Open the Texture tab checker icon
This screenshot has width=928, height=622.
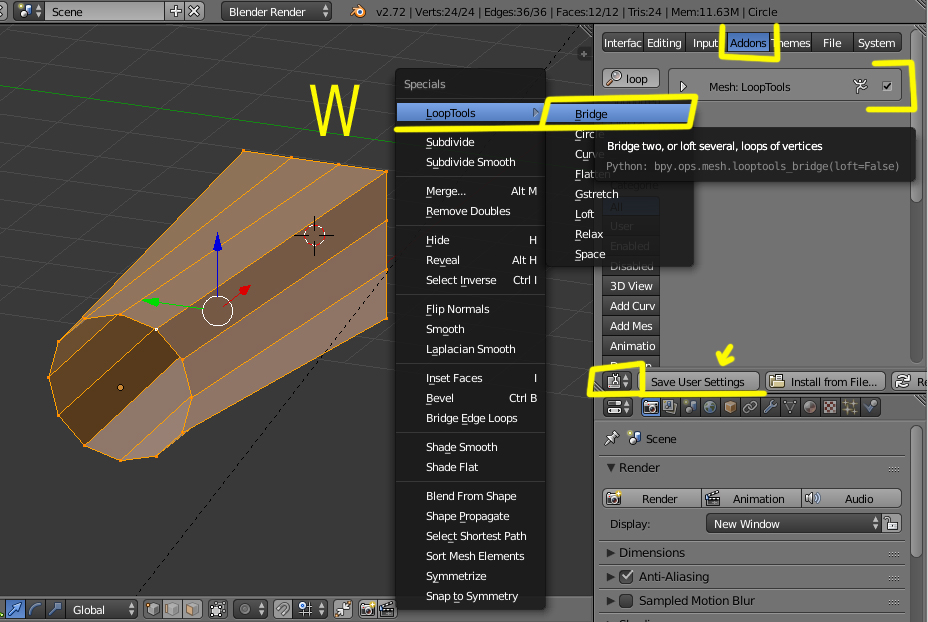tap(830, 407)
